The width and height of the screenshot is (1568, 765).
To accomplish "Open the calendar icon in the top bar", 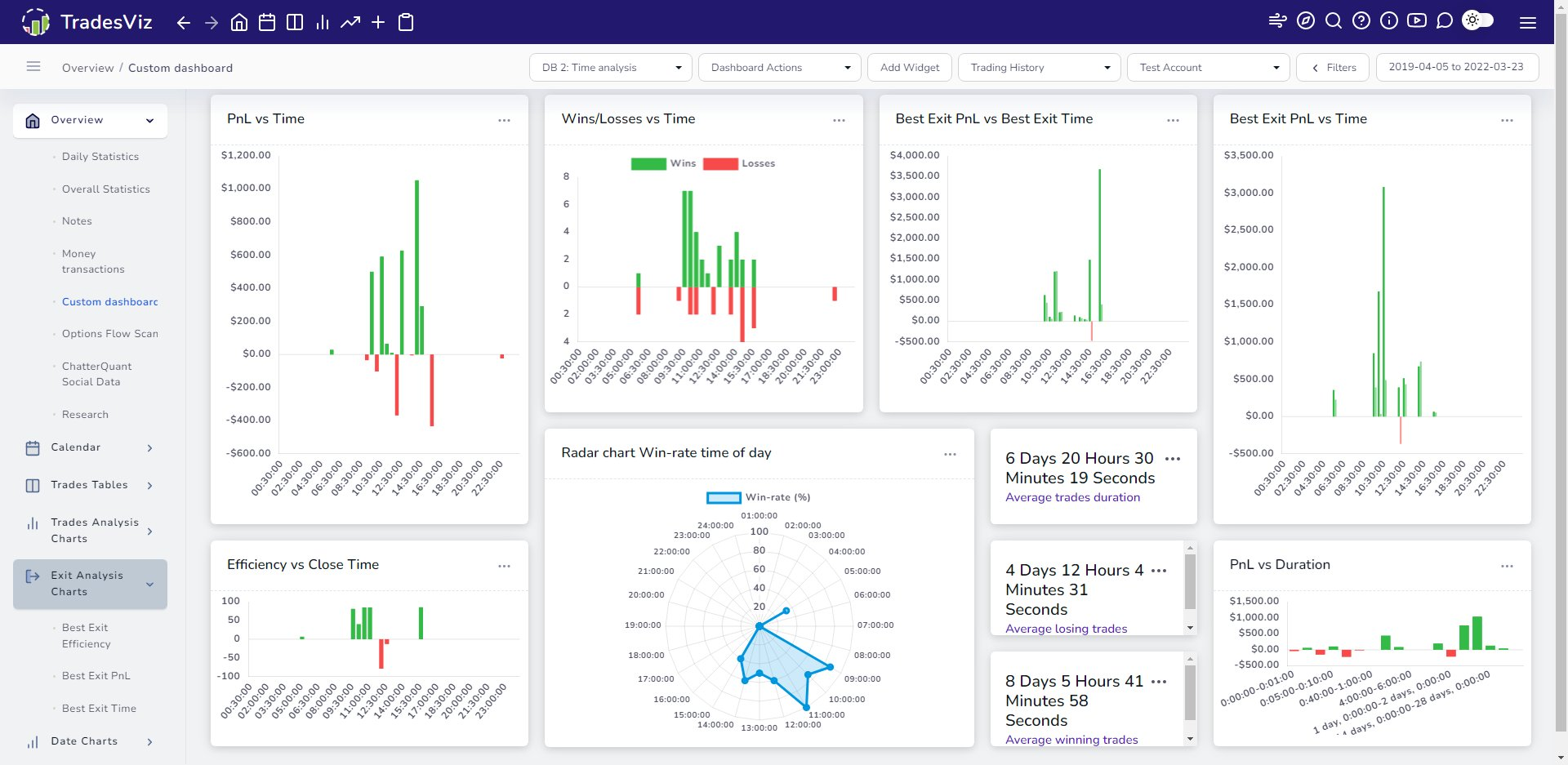I will [x=267, y=22].
